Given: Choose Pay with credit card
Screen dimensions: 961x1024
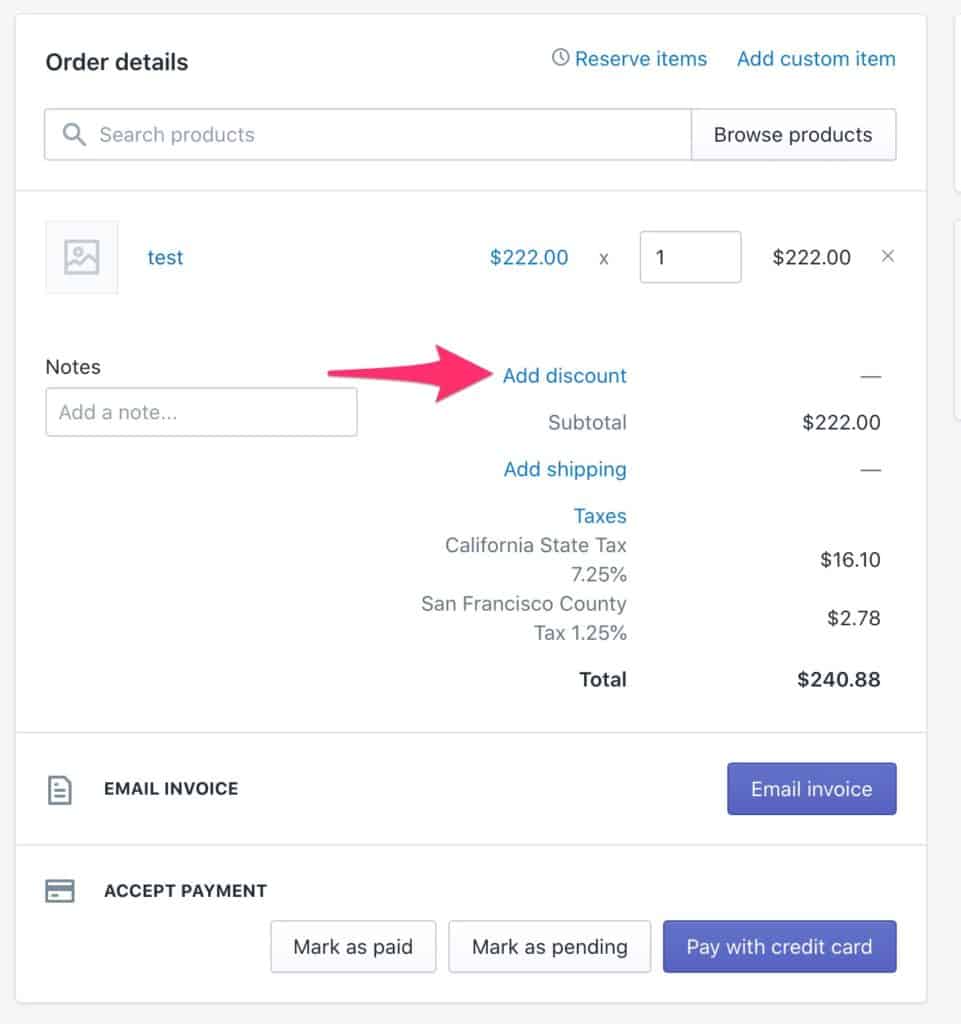Looking at the screenshot, I should pos(780,946).
